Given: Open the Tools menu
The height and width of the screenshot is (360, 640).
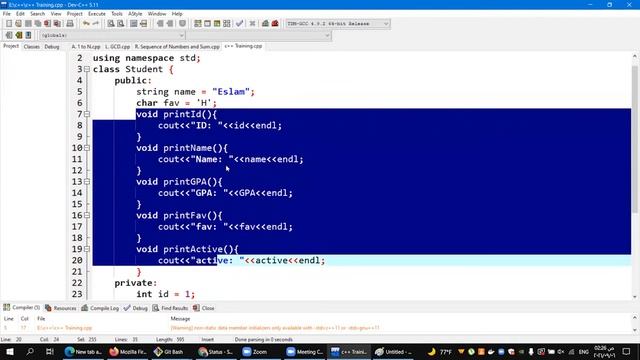Looking at the screenshot, I should pyautogui.click(x=117, y=14).
